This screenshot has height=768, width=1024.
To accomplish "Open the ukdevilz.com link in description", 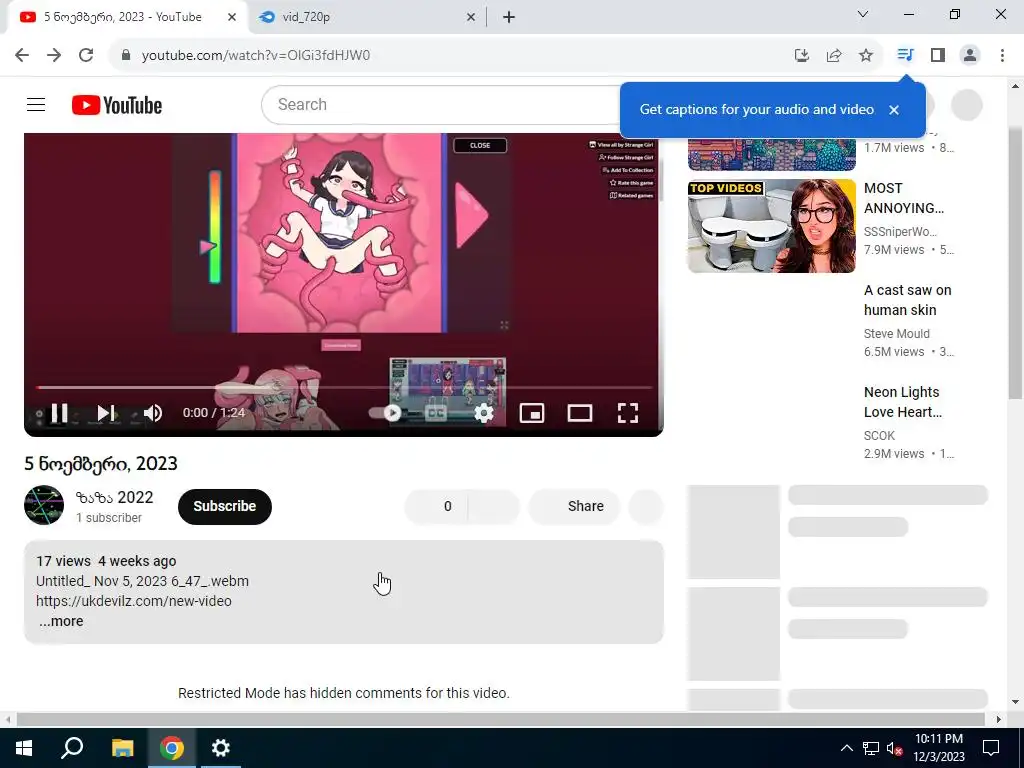I will (134, 601).
